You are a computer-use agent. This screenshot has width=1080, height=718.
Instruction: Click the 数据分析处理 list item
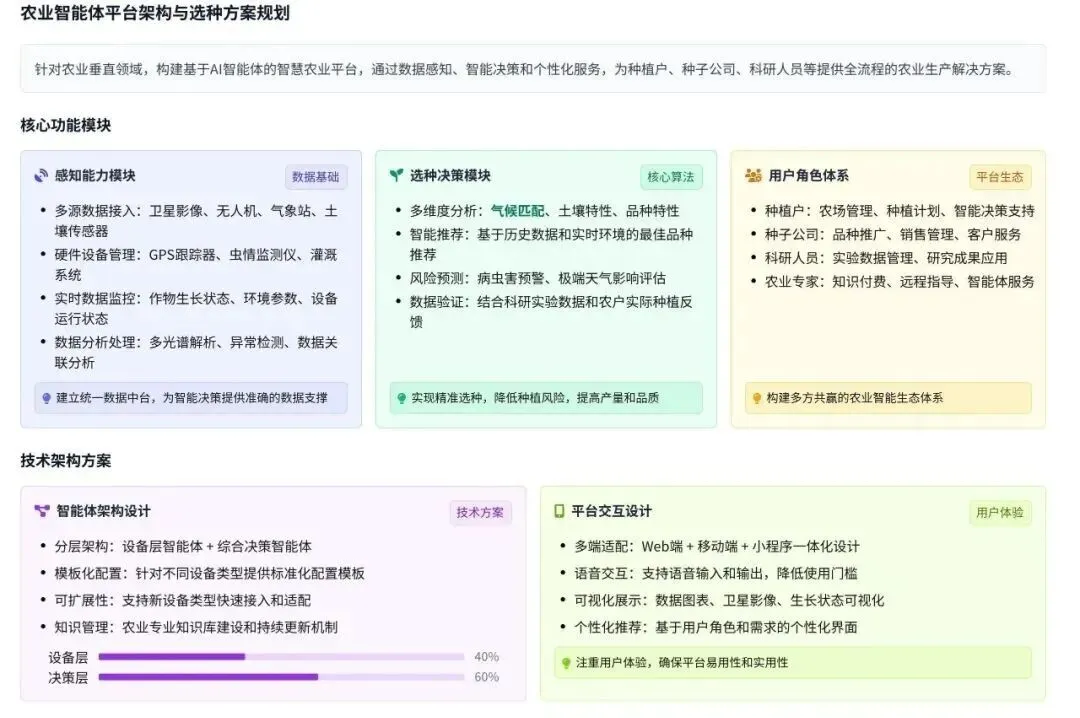click(196, 352)
